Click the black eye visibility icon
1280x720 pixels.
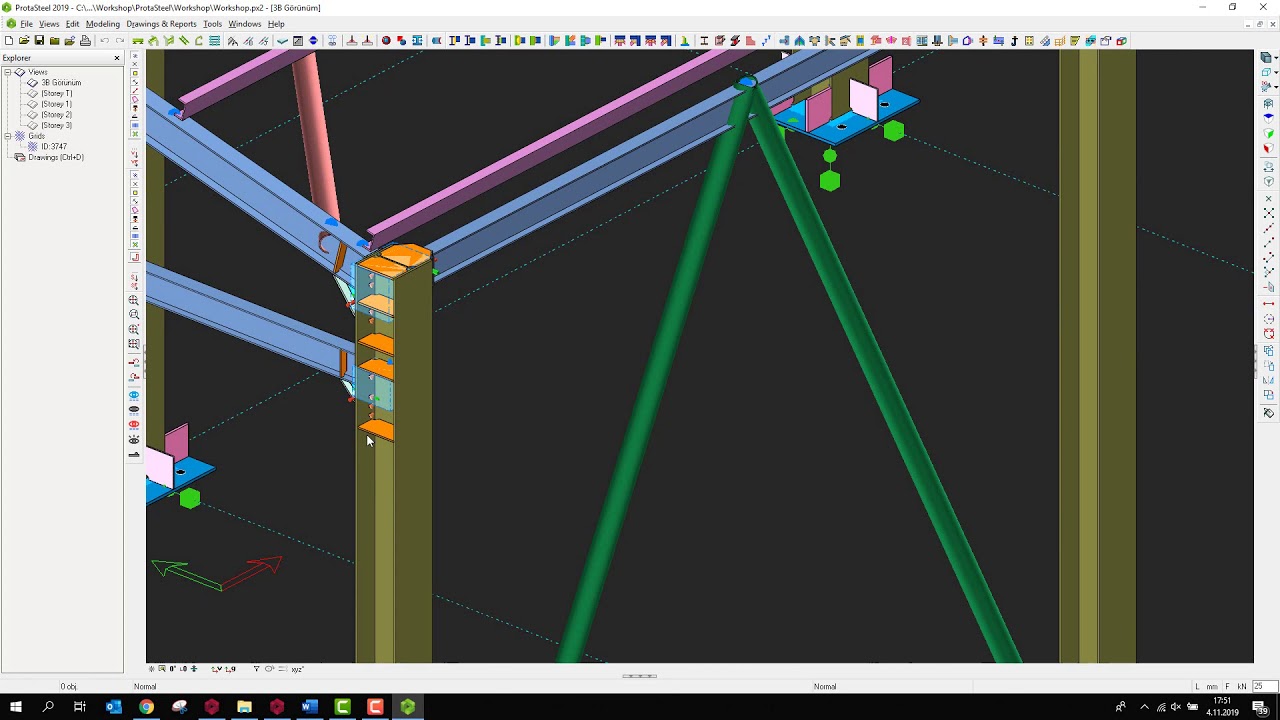[134, 409]
